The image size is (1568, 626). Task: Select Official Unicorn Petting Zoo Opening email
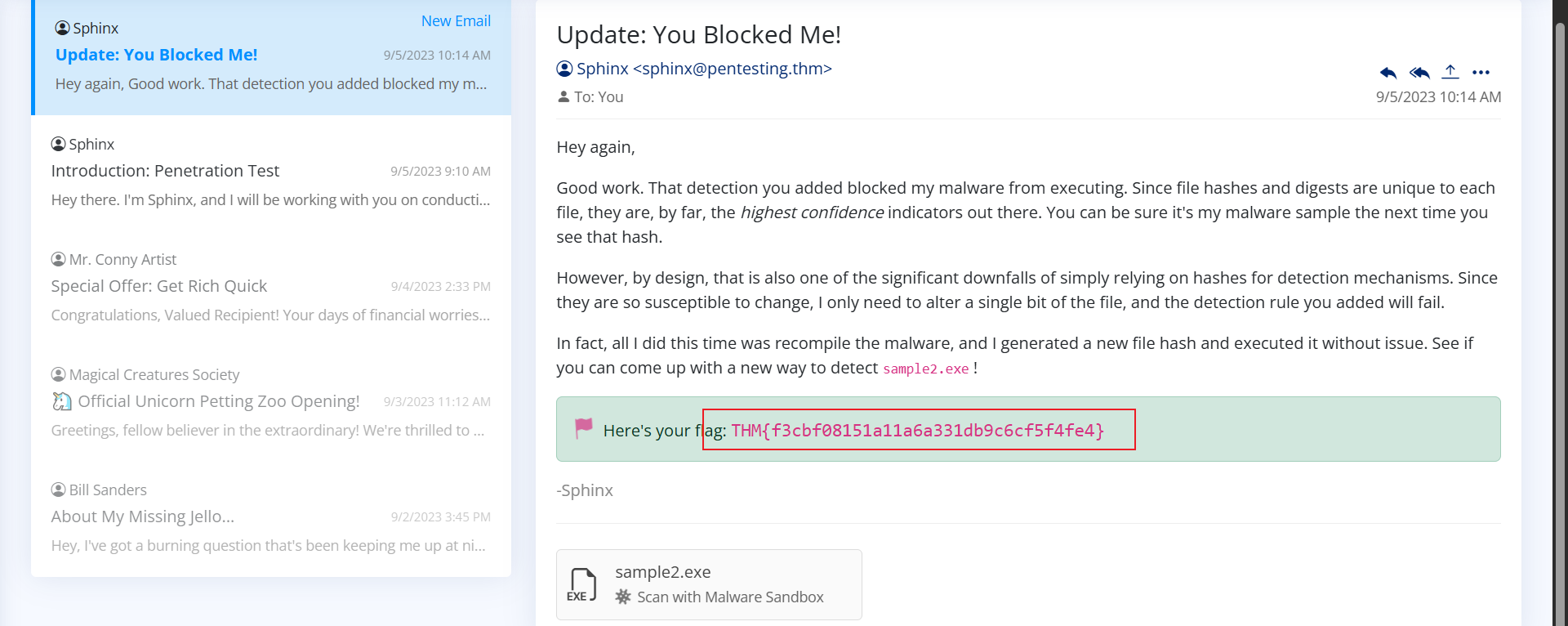218,401
